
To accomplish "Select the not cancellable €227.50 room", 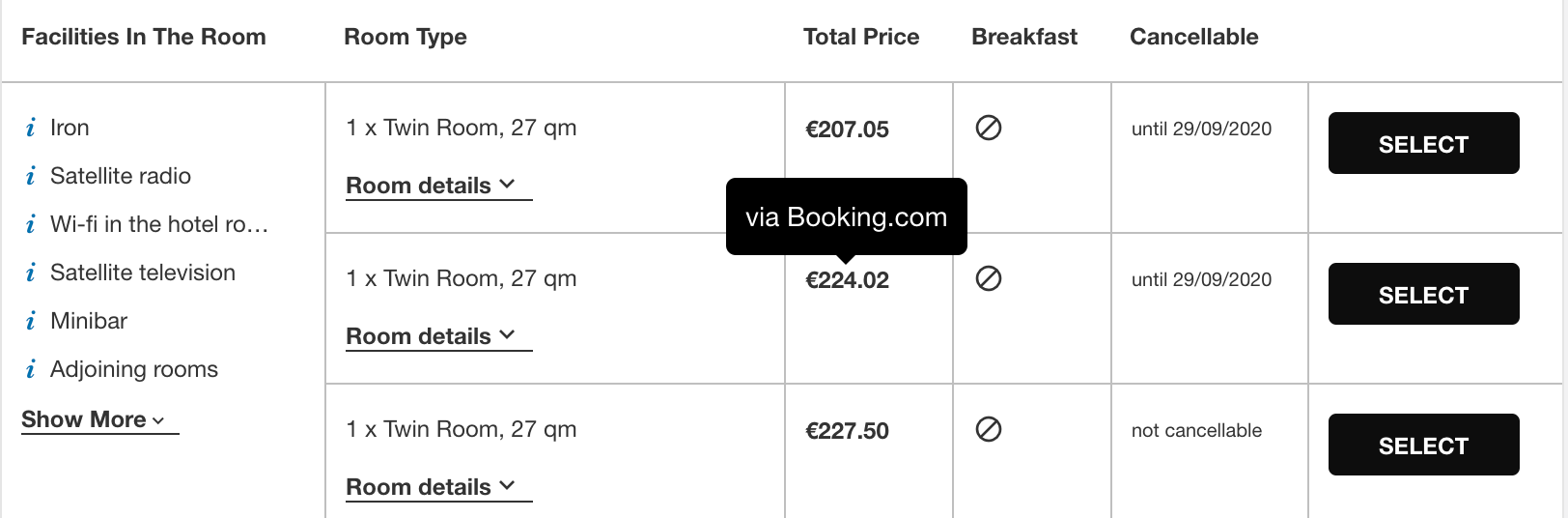I will tap(1424, 445).
